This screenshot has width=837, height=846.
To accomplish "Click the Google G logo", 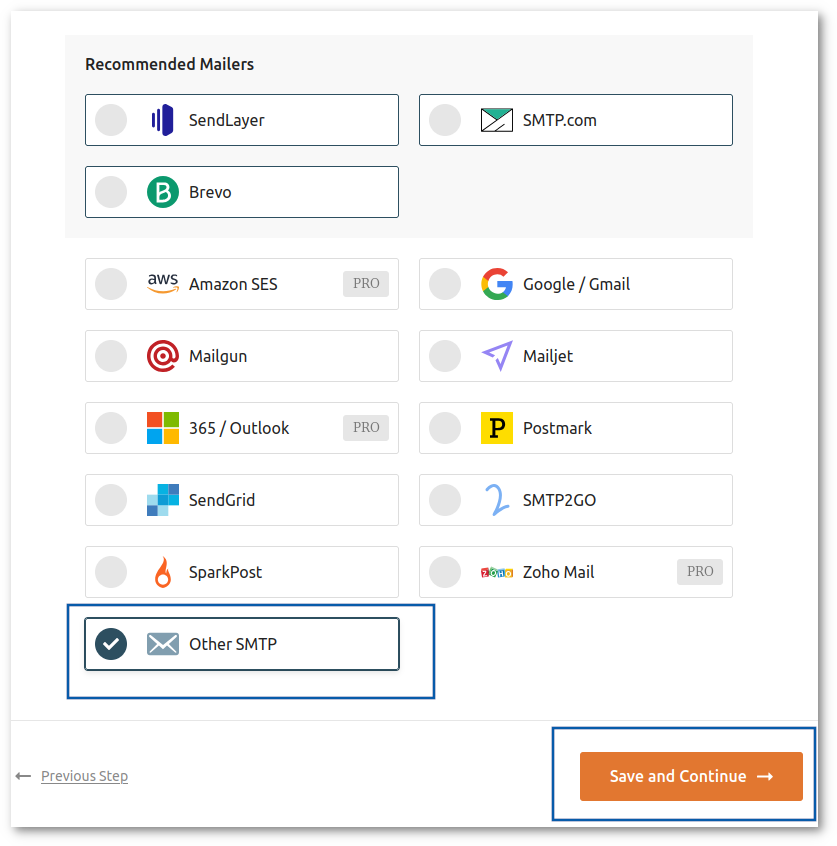I will coord(496,284).
